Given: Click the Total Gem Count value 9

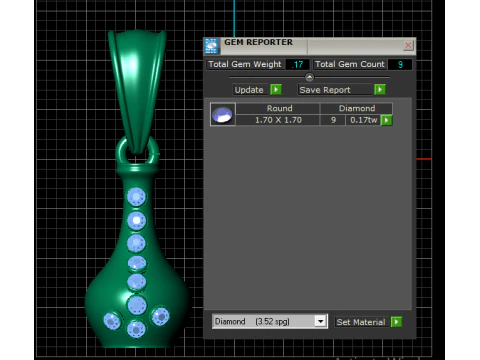Looking at the screenshot, I should click(x=400, y=64).
